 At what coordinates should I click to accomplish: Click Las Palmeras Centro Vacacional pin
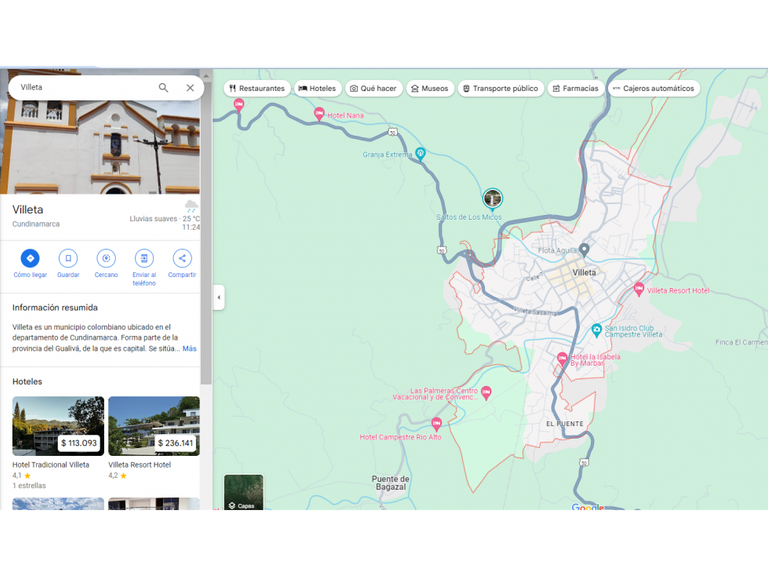pyautogui.click(x=486, y=392)
